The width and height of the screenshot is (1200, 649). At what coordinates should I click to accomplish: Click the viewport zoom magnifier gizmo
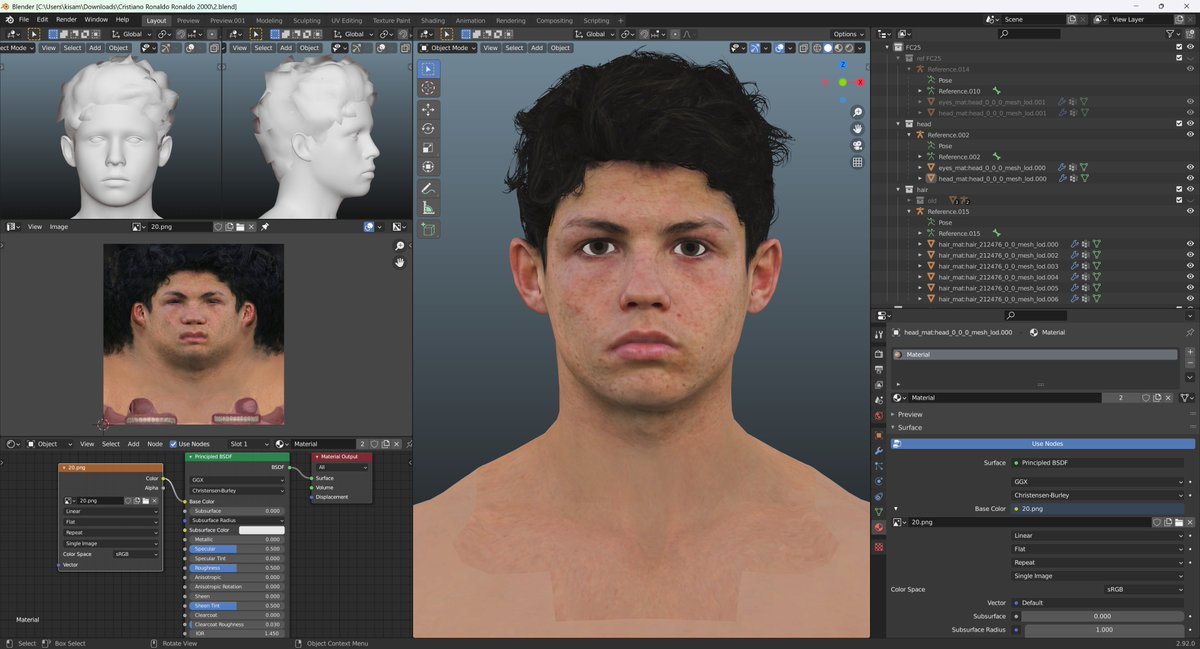point(858,112)
